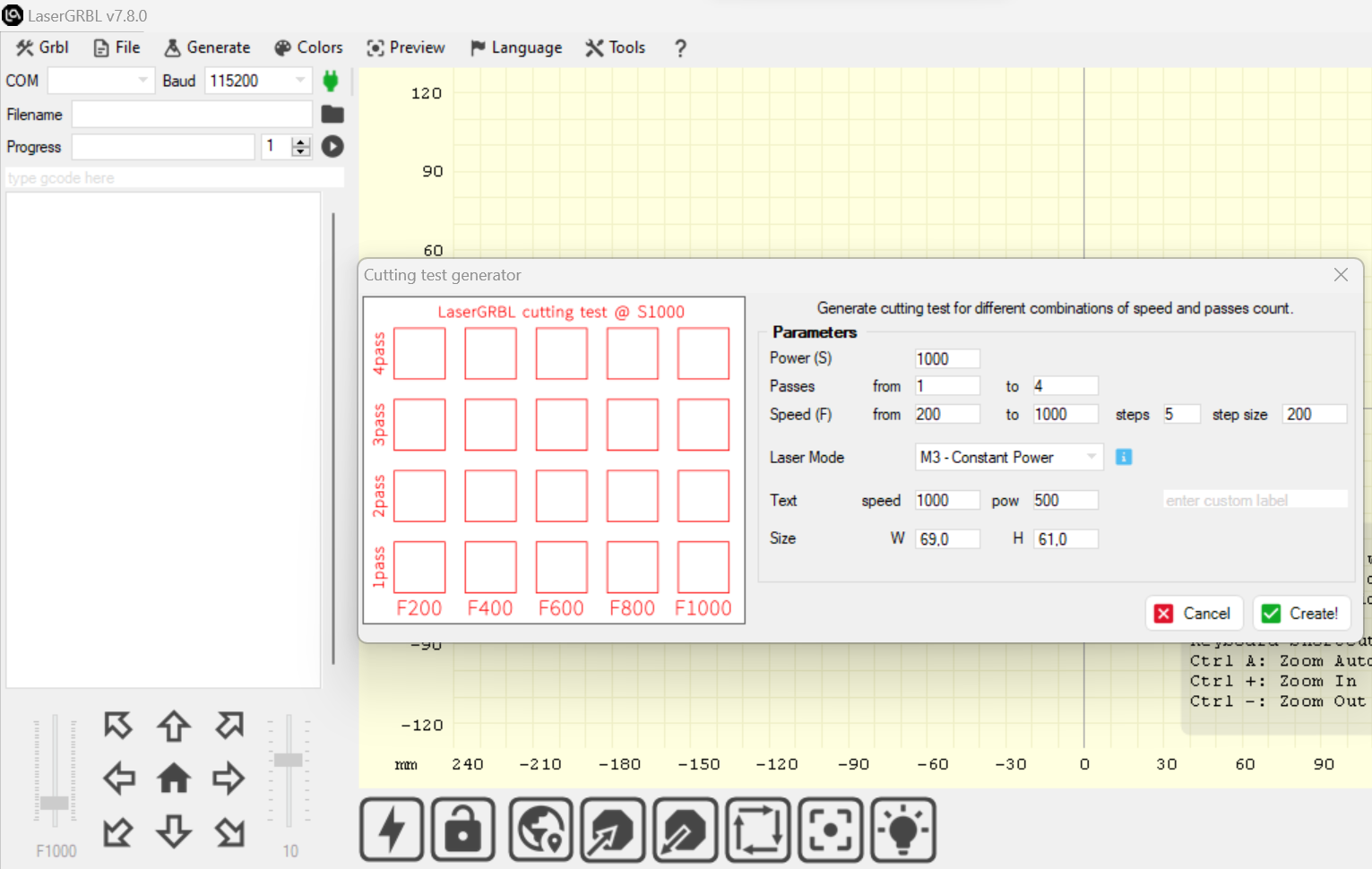
Task: Click the light bulb icon
Action: [x=902, y=830]
